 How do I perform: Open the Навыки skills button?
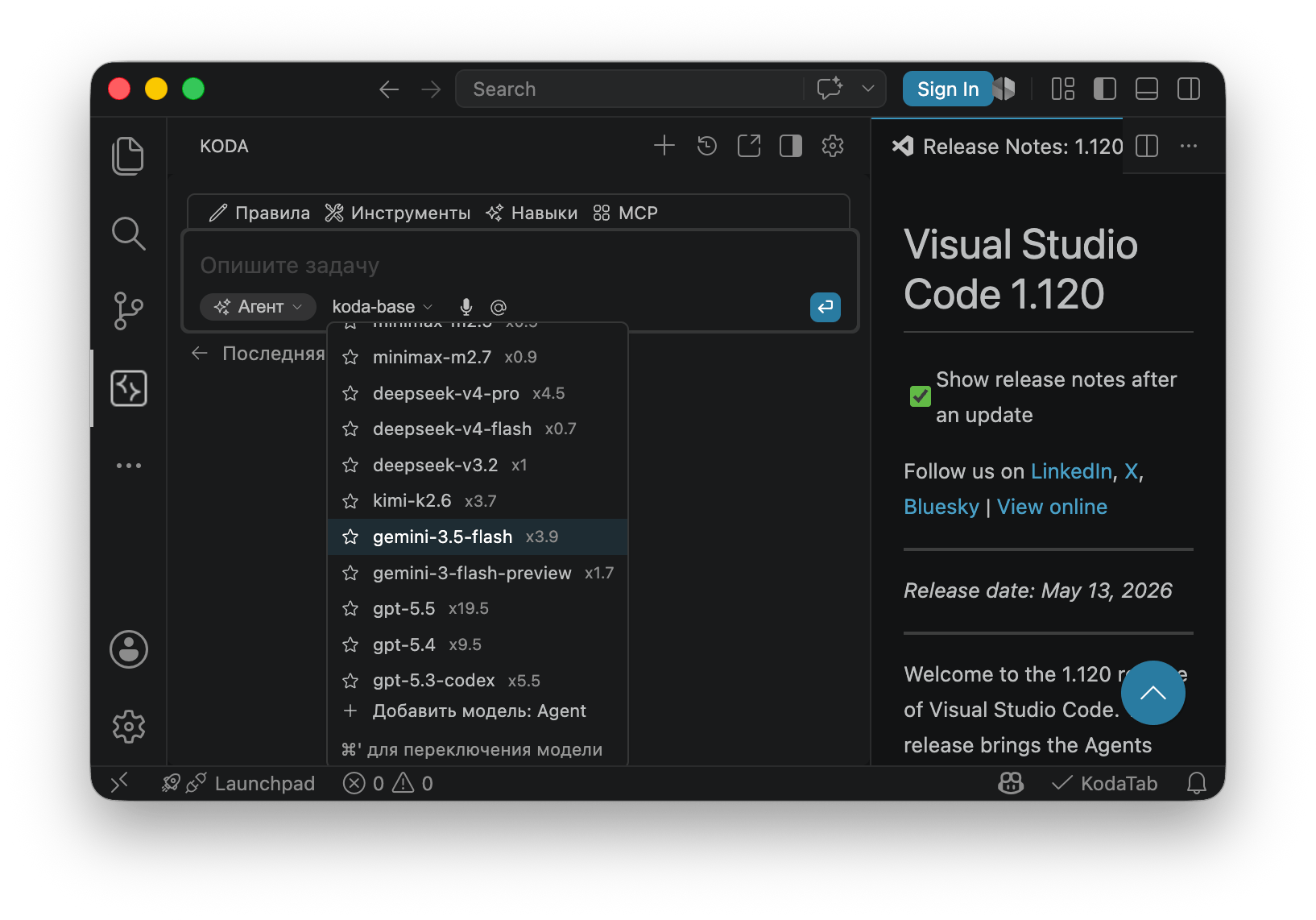[x=532, y=213]
